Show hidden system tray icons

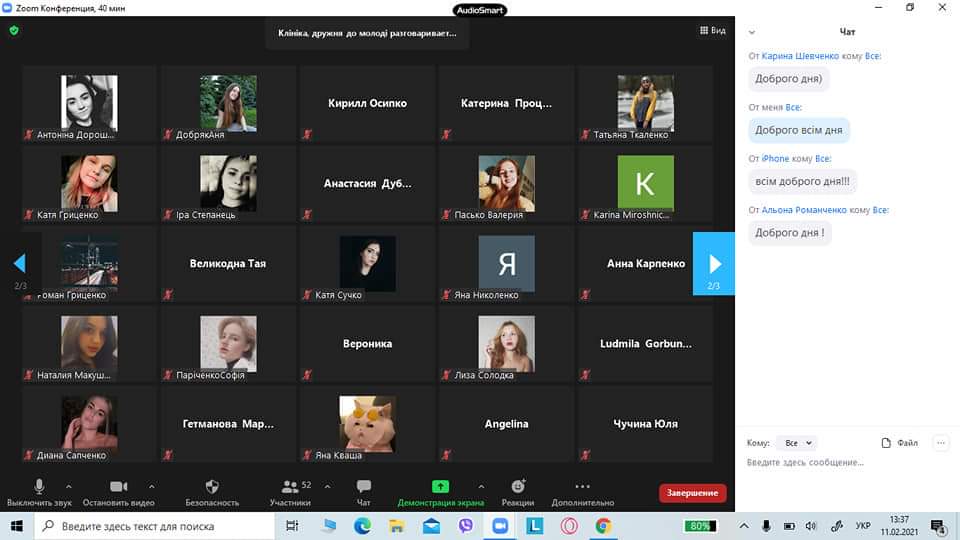click(744, 526)
